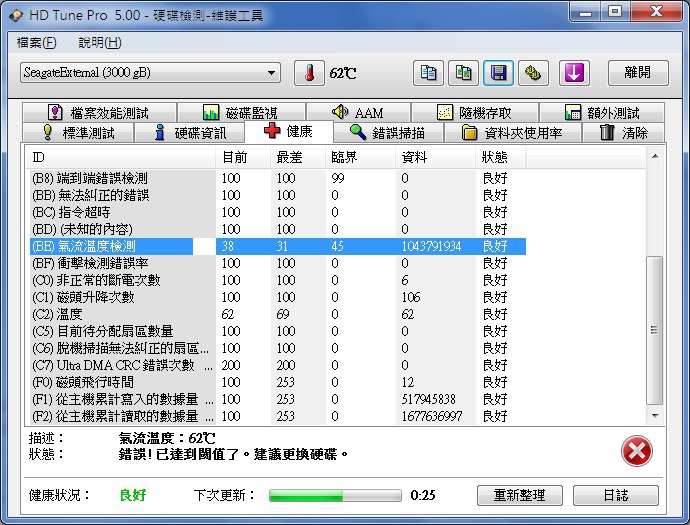Click the green 良好 health status text
The image size is (690, 525).
133,495
